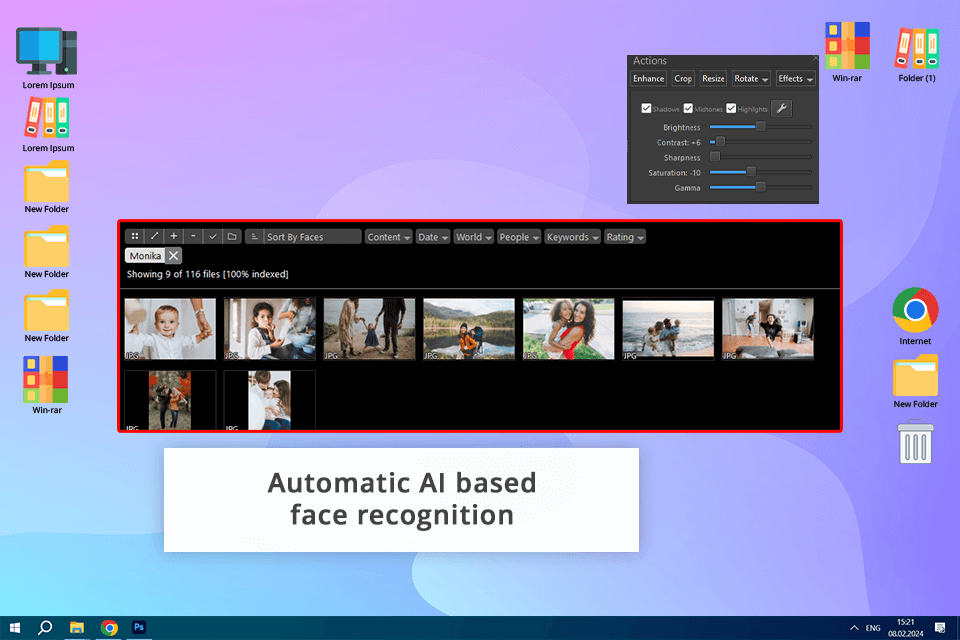Open the Windows Start menu

[15, 628]
